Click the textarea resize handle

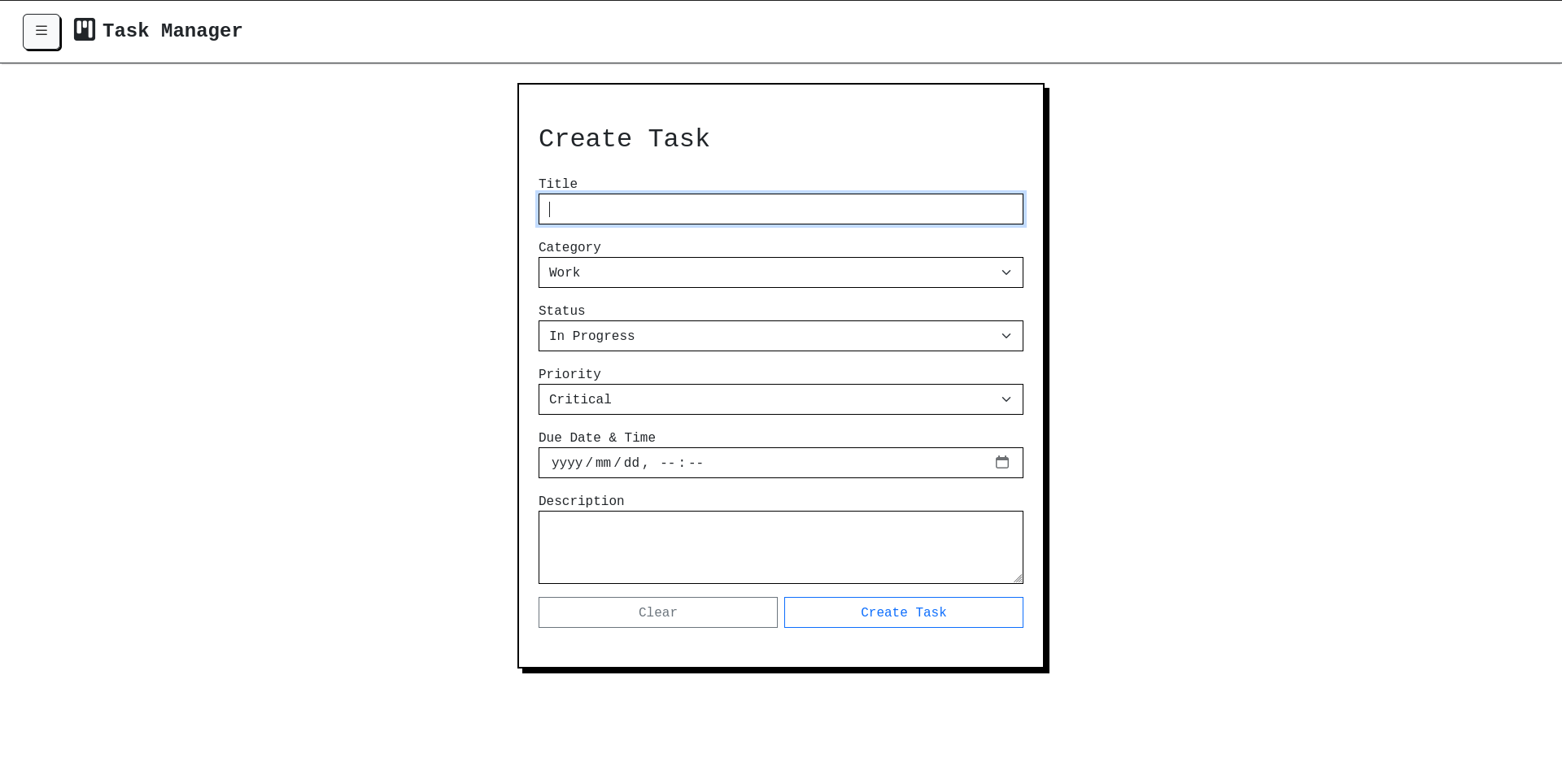1019,577
